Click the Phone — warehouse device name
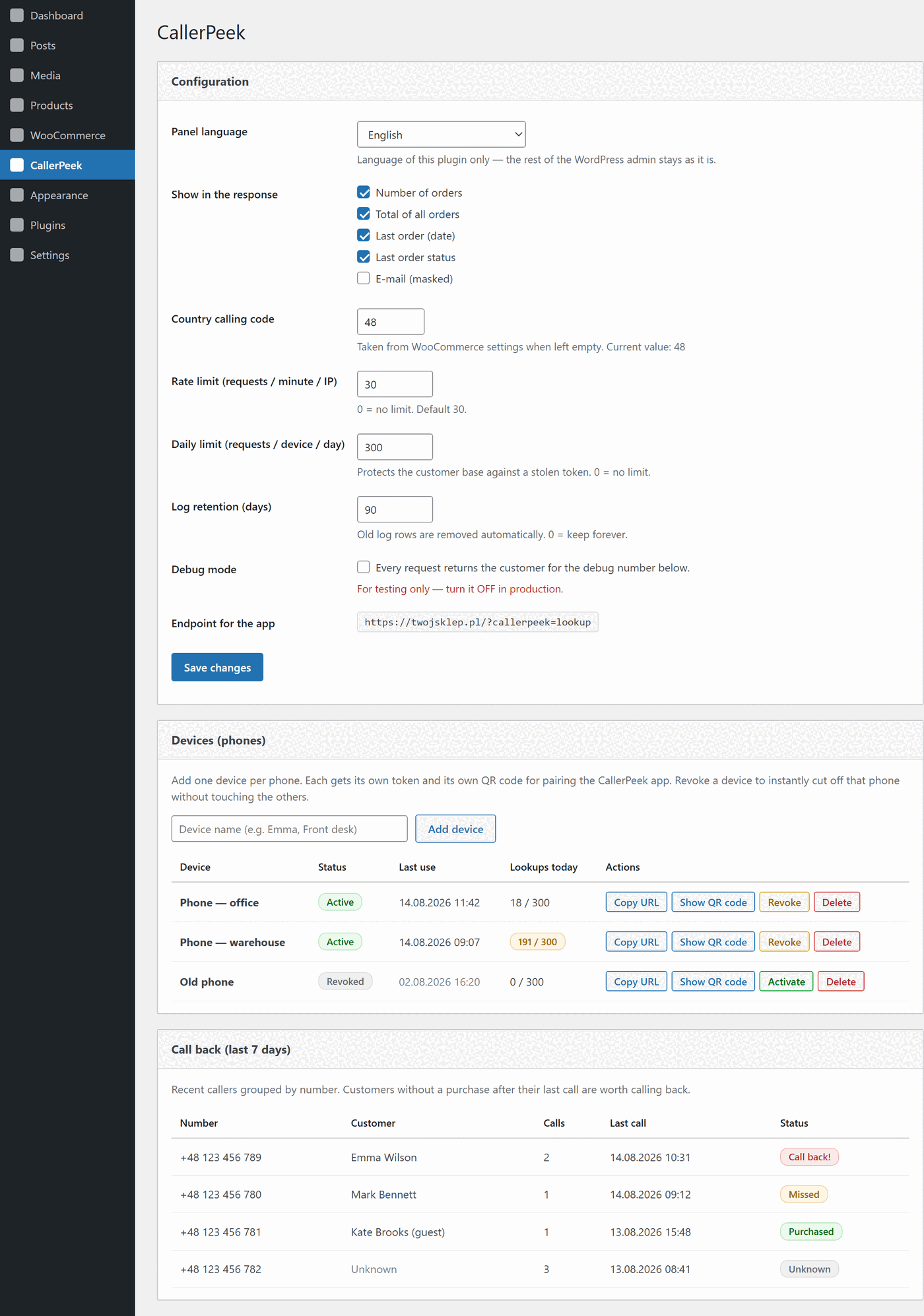Image resolution: width=924 pixels, height=1316 pixels. click(232, 942)
